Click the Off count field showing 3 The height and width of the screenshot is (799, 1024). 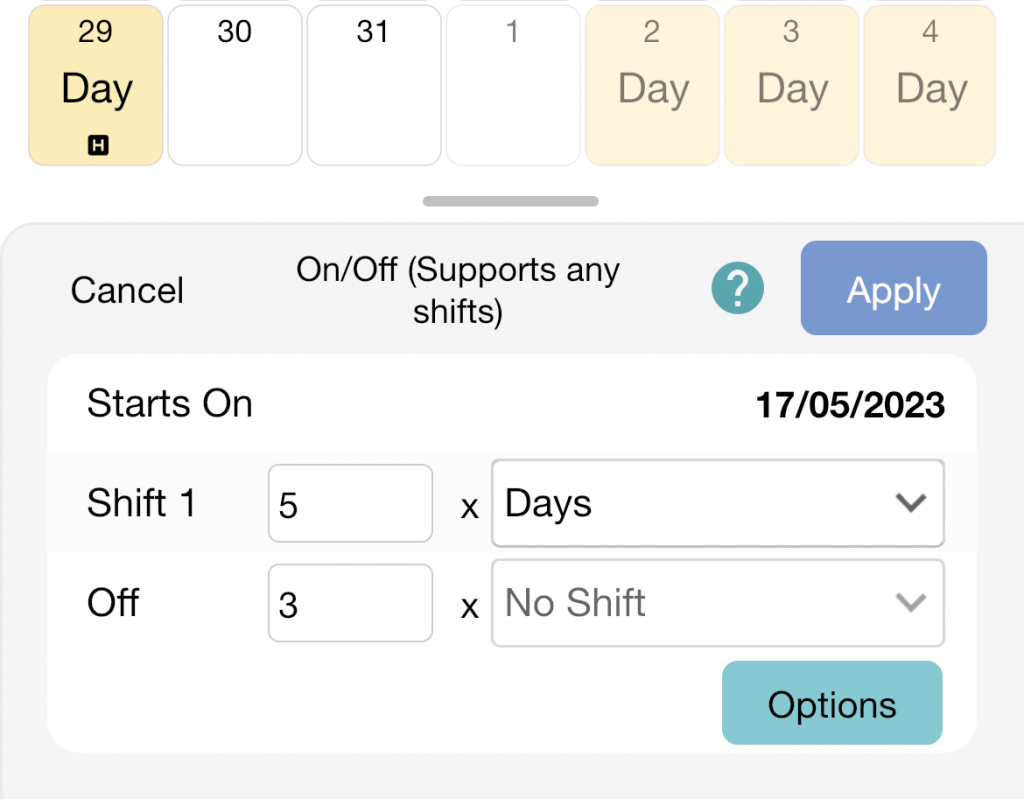(x=350, y=603)
